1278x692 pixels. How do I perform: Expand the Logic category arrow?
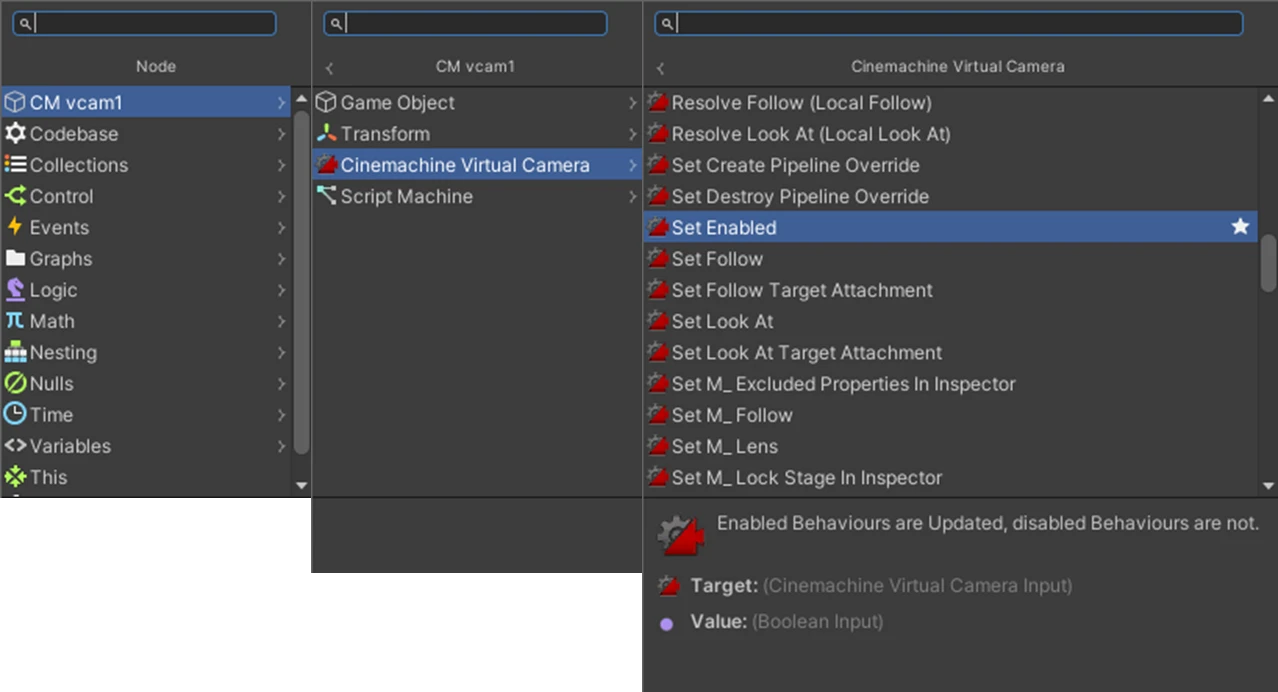(x=281, y=290)
